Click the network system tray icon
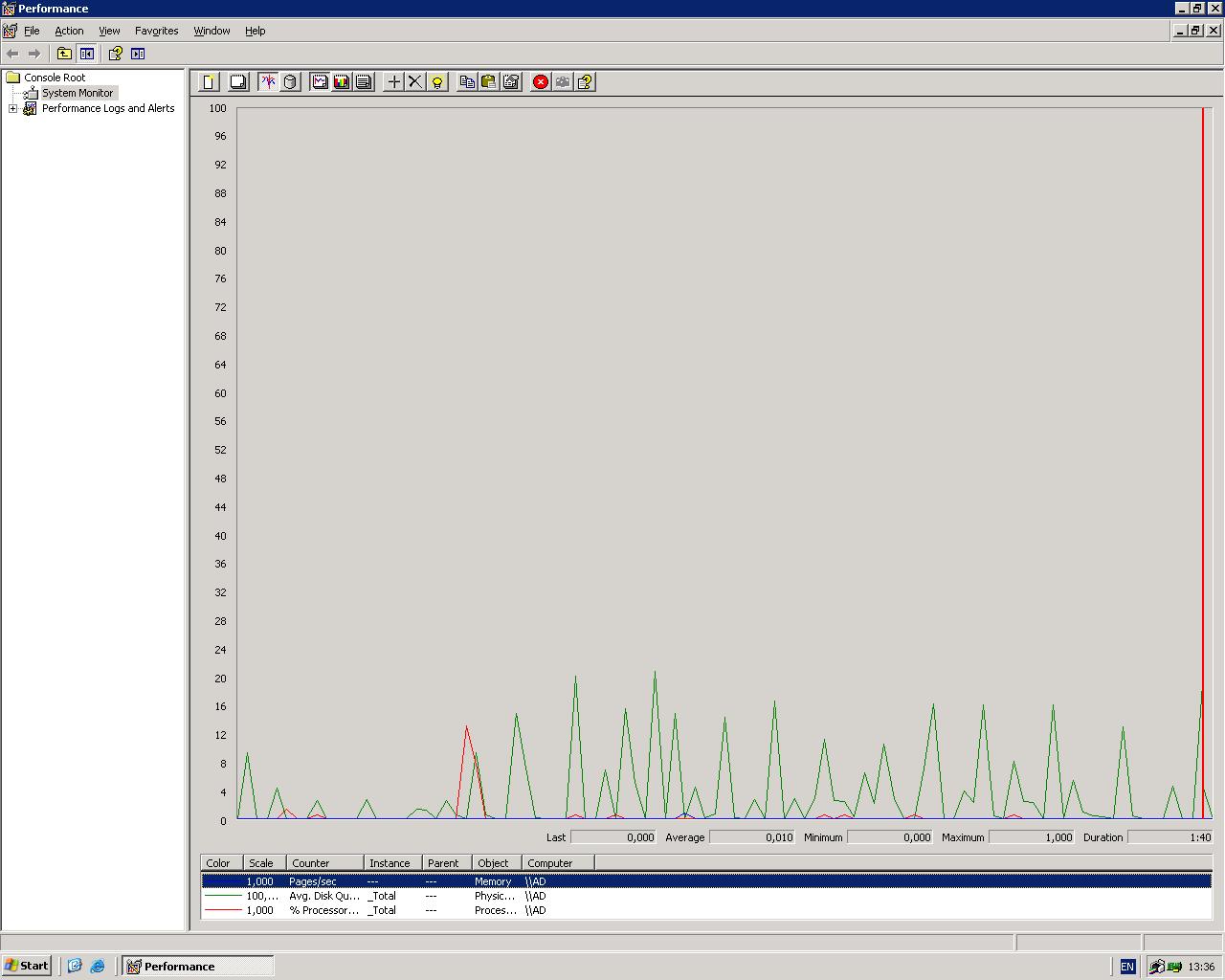The width and height of the screenshot is (1225, 980). [1173, 967]
